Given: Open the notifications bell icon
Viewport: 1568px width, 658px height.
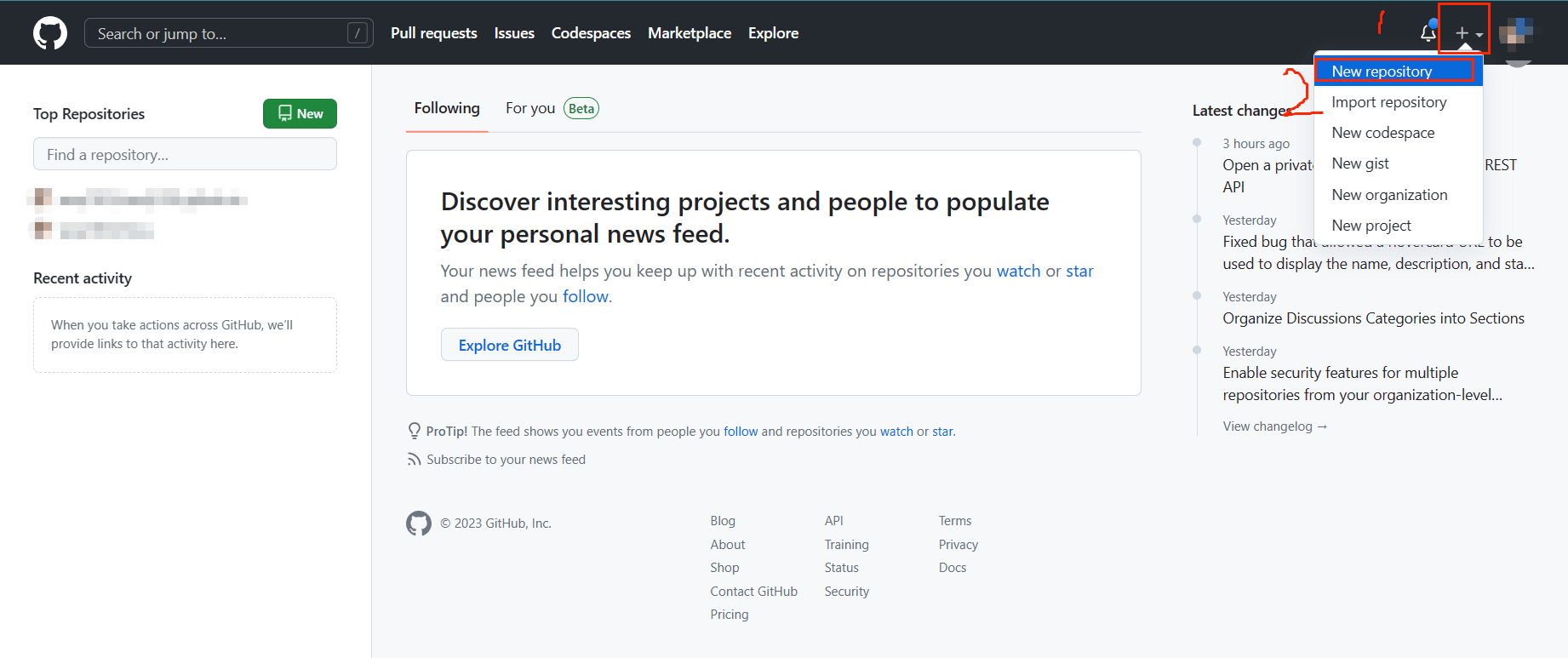Looking at the screenshot, I should 1428,33.
